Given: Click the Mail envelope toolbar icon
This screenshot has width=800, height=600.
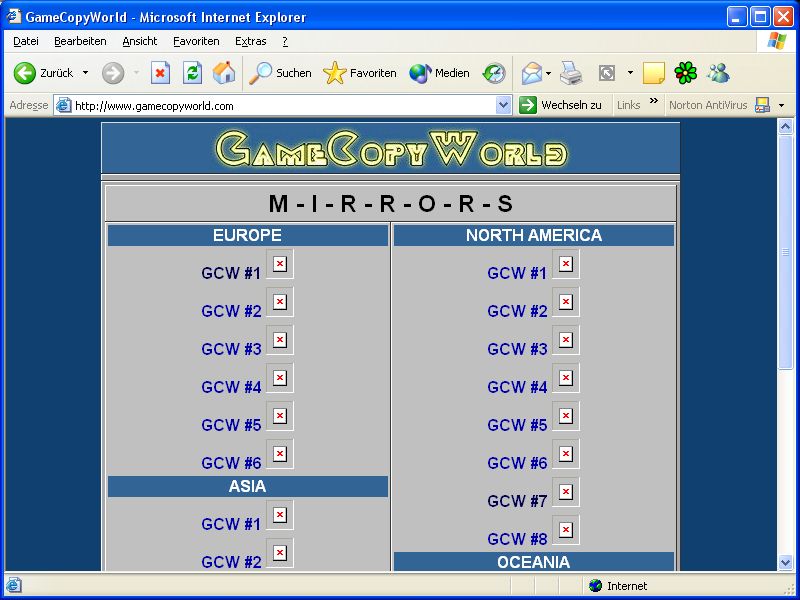Looking at the screenshot, I should [532, 73].
